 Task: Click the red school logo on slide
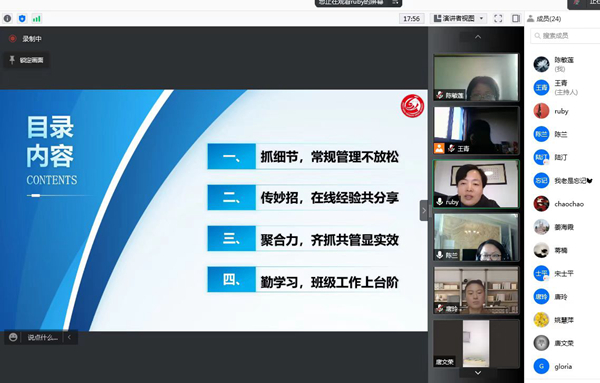click(x=412, y=106)
